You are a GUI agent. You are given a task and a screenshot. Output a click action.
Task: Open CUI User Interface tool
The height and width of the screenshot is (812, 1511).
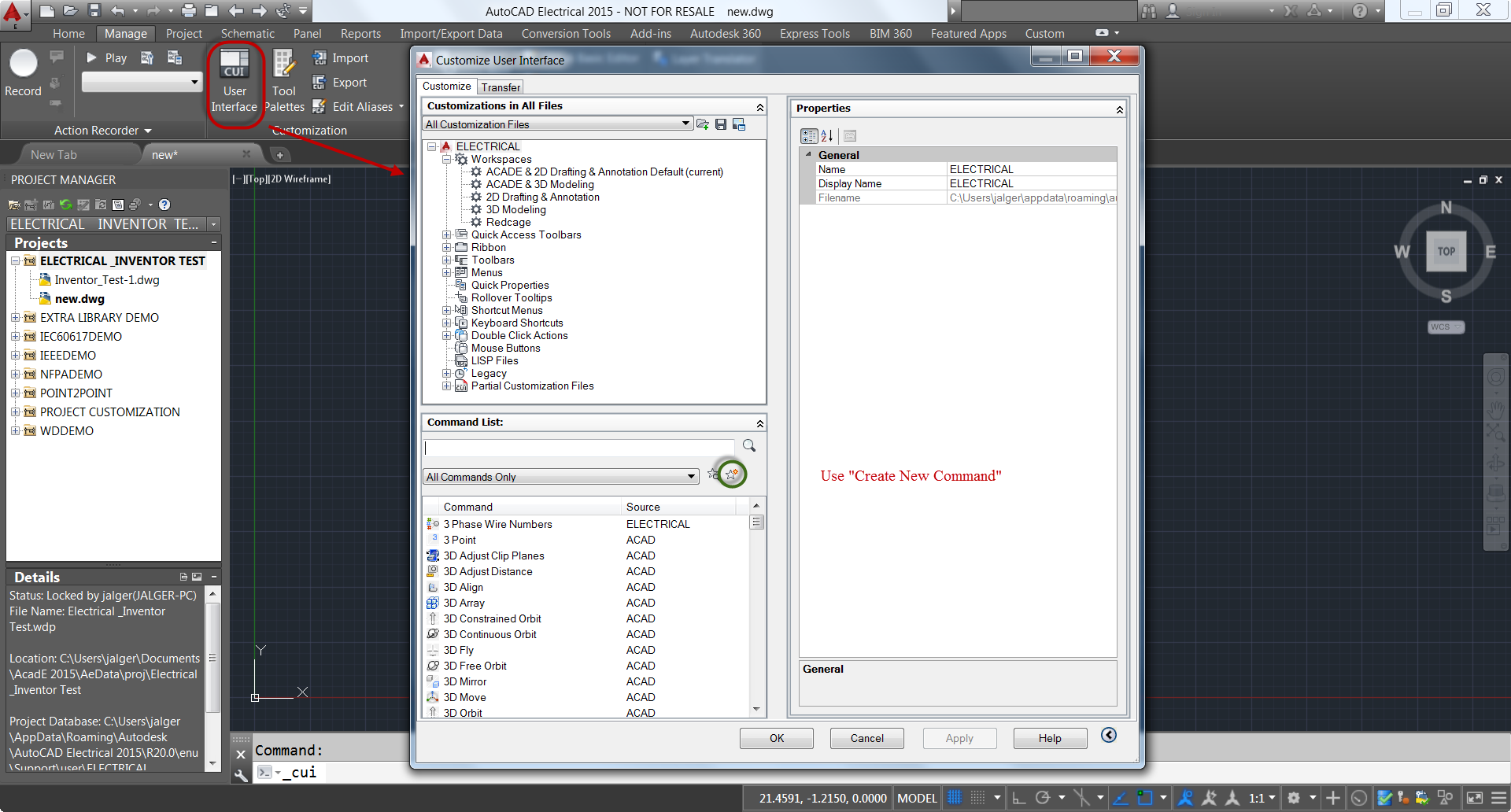click(235, 82)
